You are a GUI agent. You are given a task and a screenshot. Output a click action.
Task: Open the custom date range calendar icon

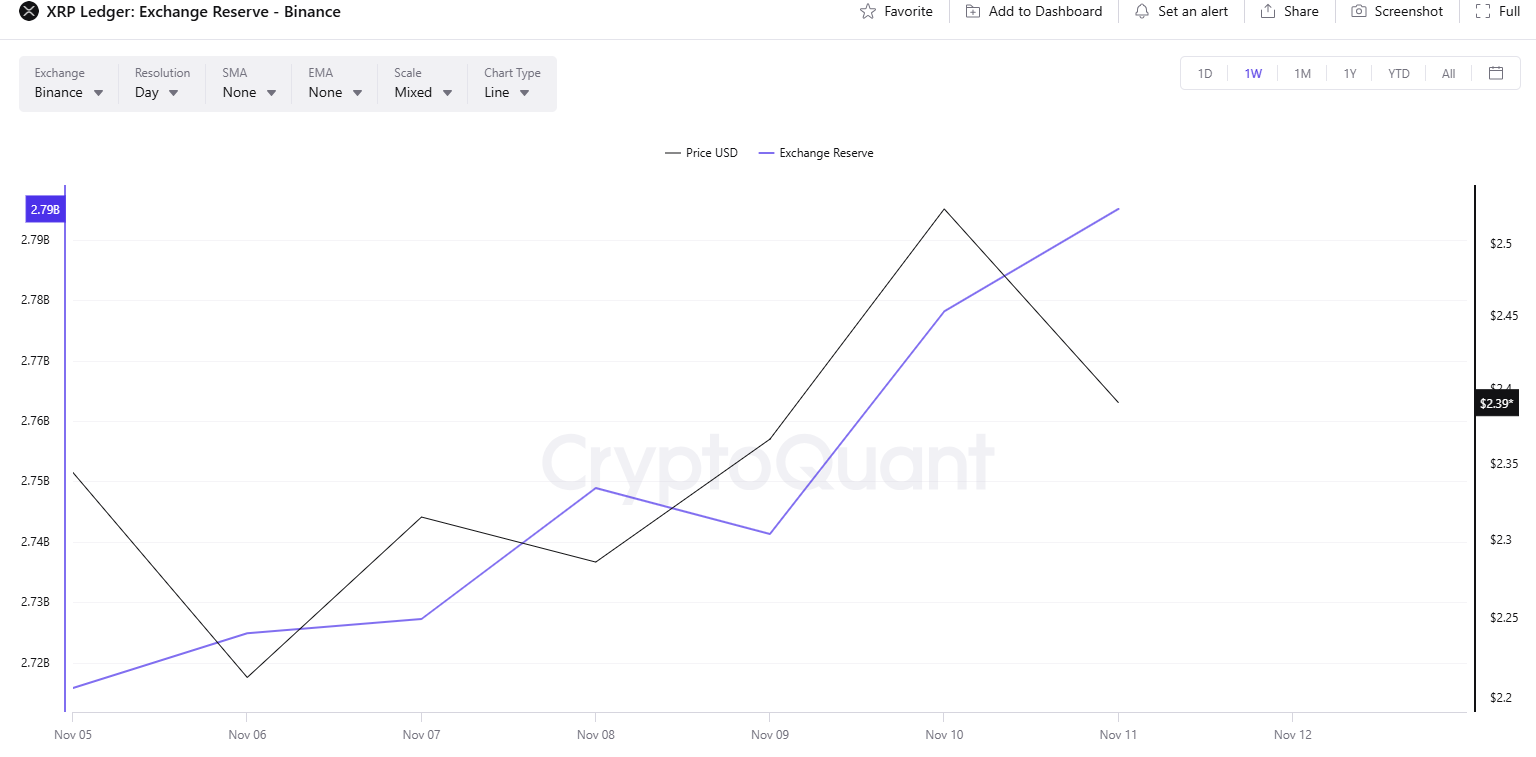pos(1496,73)
